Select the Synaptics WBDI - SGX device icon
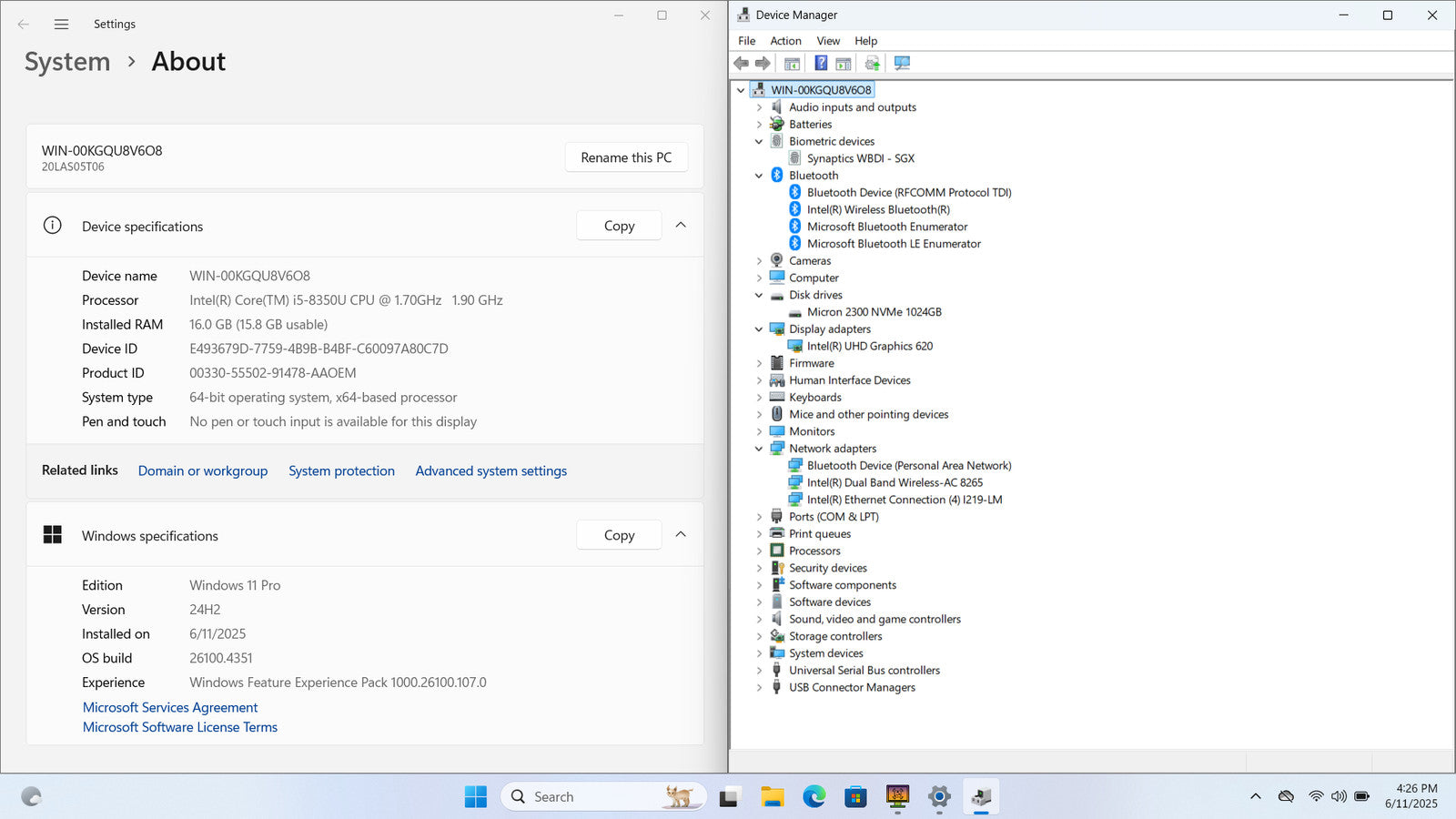Viewport: 1456px width, 819px height. coord(794,158)
